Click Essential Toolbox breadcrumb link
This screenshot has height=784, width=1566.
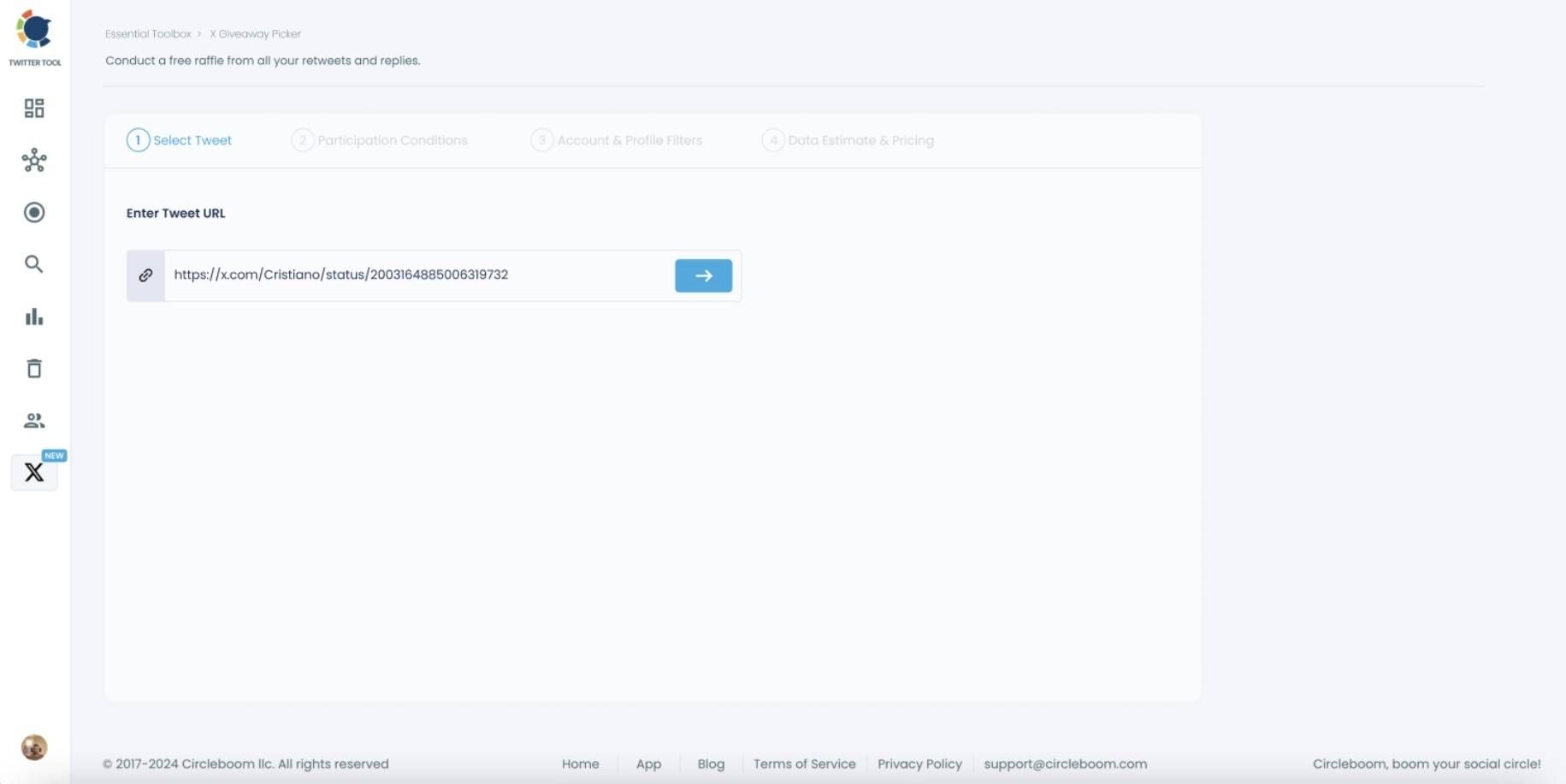(x=148, y=34)
